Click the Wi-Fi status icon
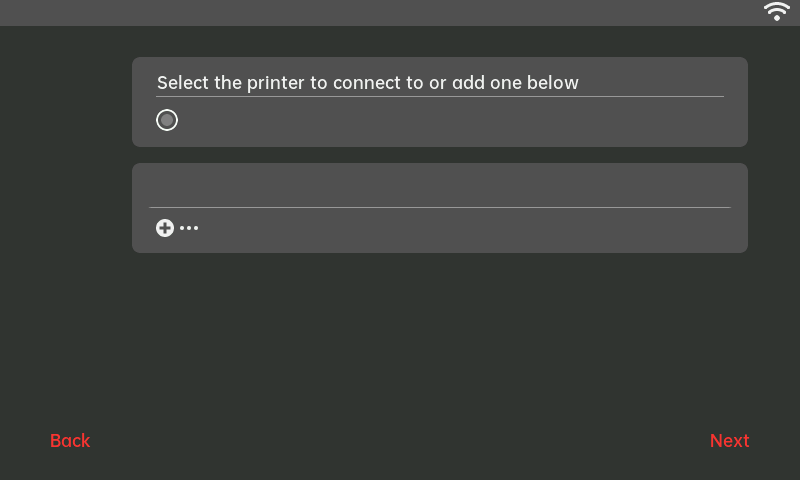The height and width of the screenshot is (480, 800). click(777, 12)
